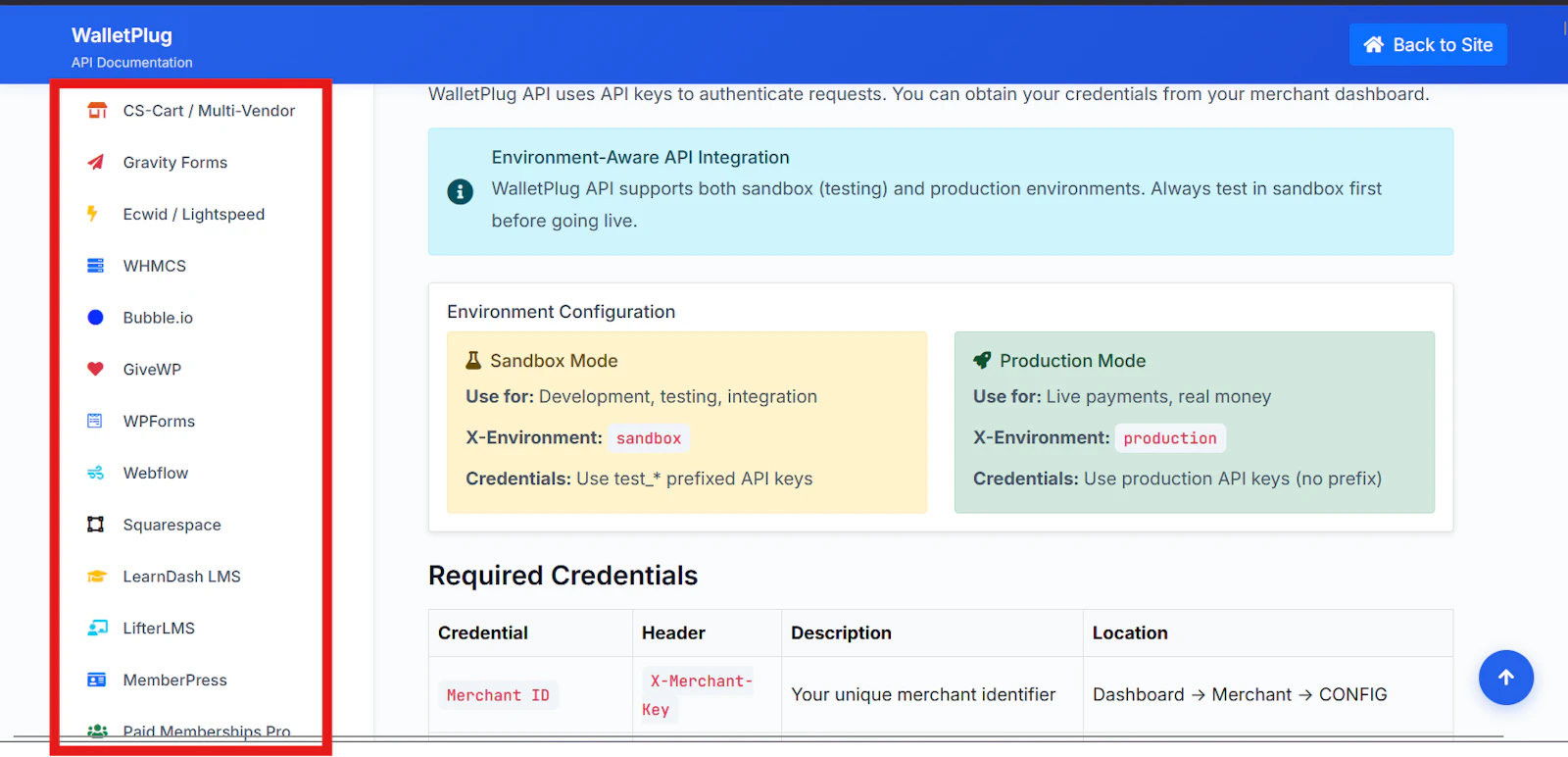This screenshot has width=1568, height=757.
Task: Click the info icon in the blue notice
Action: 460,191
